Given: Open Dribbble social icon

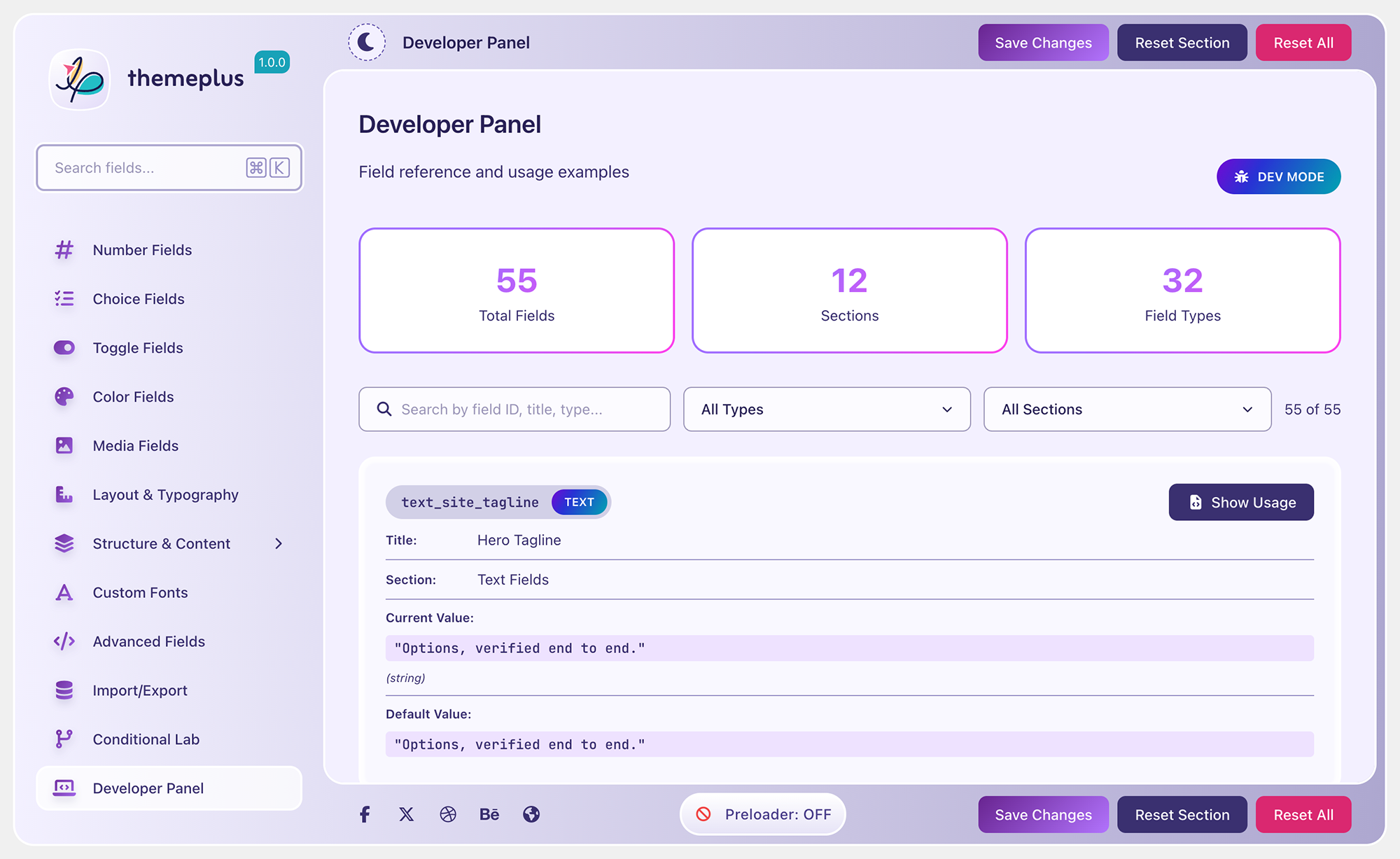Looking at the screenshot, I should pyautogui.click(x=448, y=814).
